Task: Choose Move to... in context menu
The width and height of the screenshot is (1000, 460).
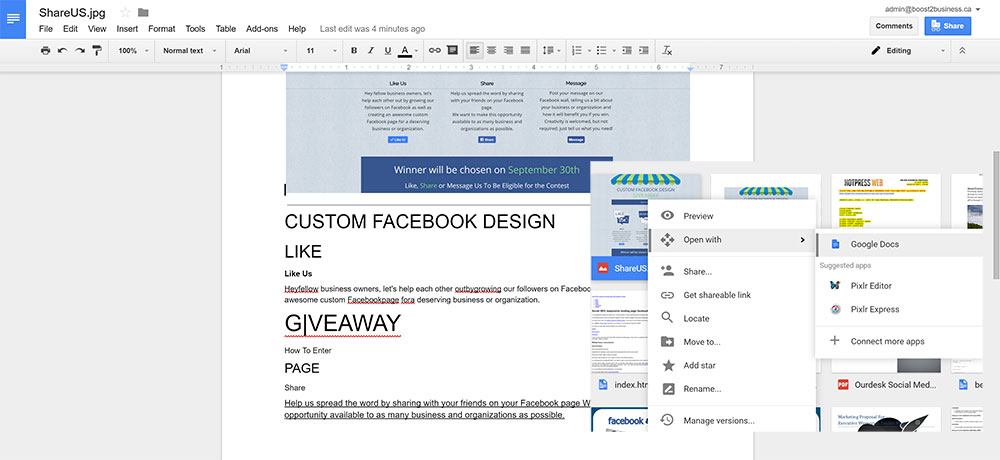Action: pos(732,342)
